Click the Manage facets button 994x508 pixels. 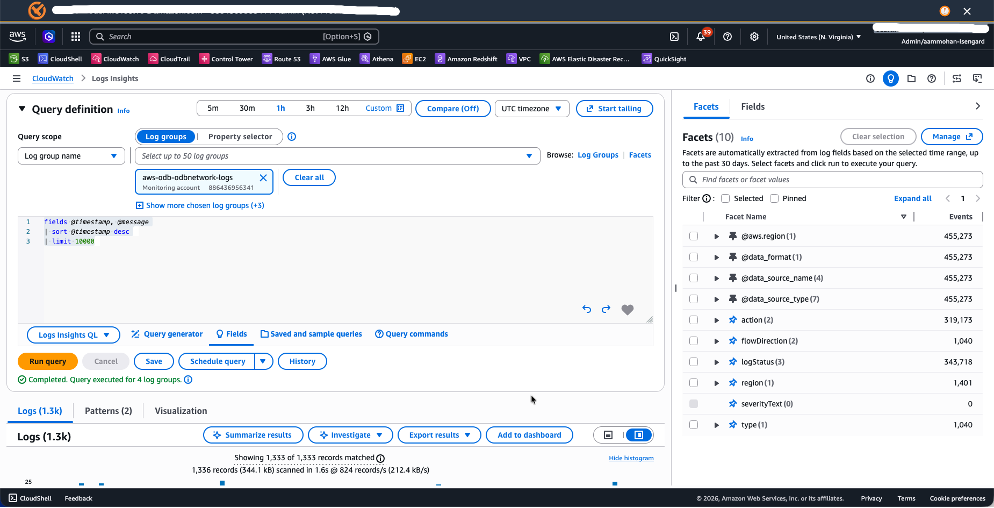point(952,136)
